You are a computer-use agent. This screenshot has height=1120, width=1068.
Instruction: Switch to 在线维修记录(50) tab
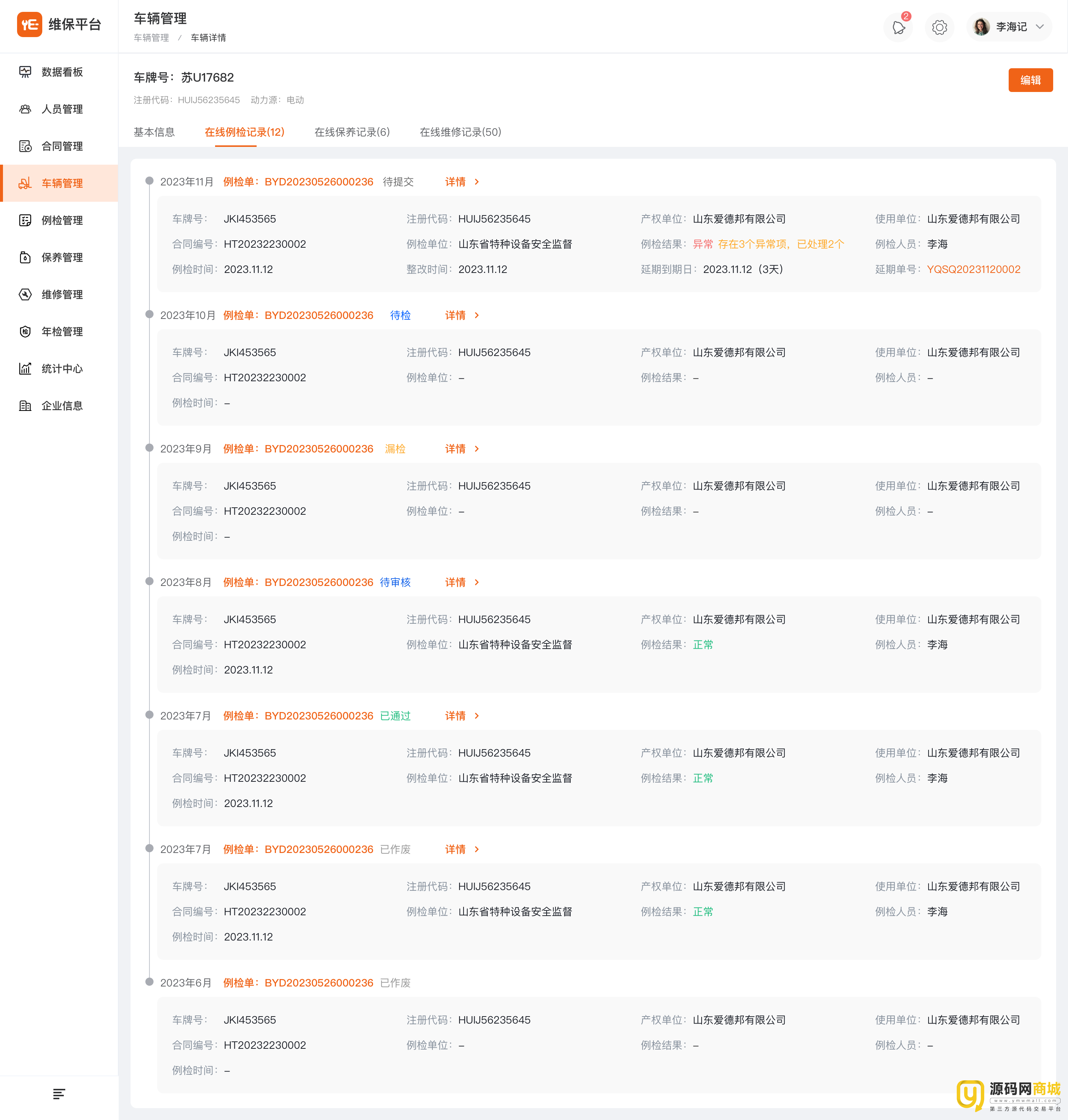point(460,132)
